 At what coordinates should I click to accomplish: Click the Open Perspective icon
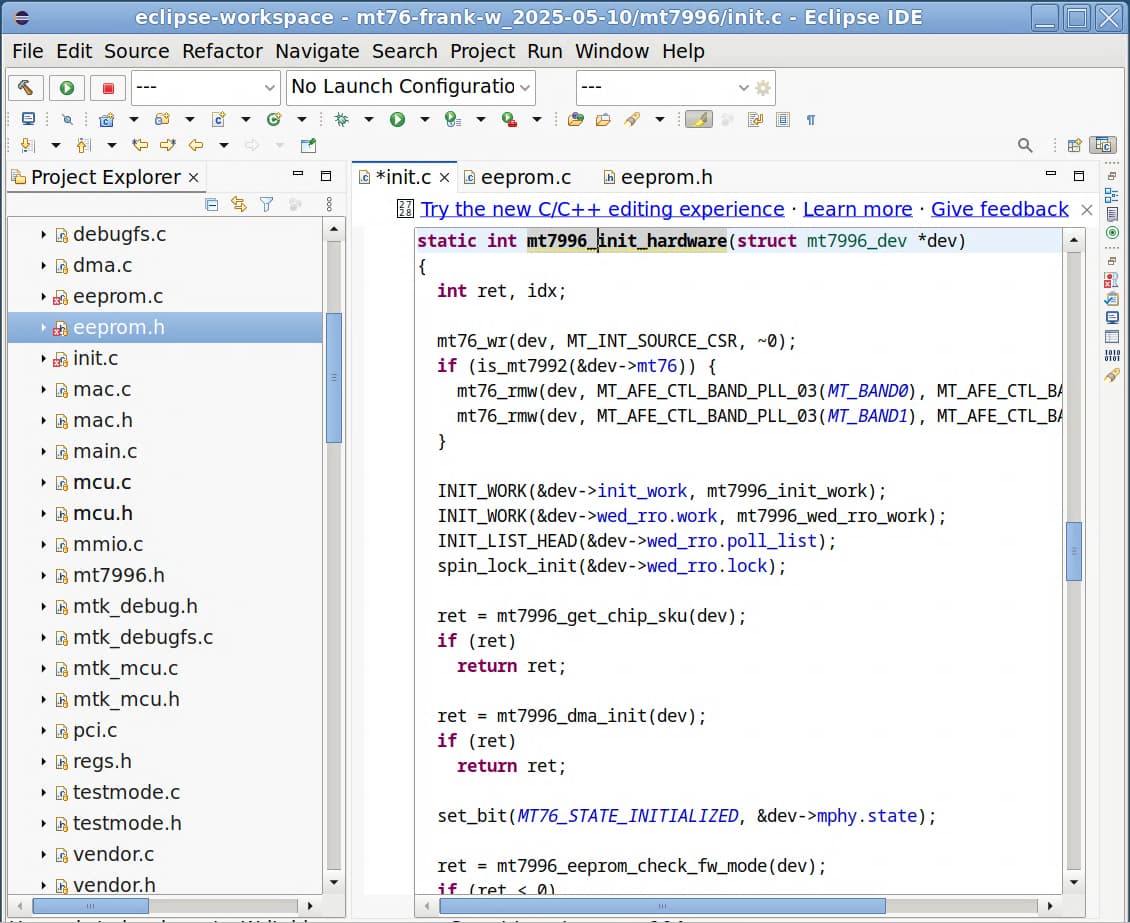coord(1075,146)
